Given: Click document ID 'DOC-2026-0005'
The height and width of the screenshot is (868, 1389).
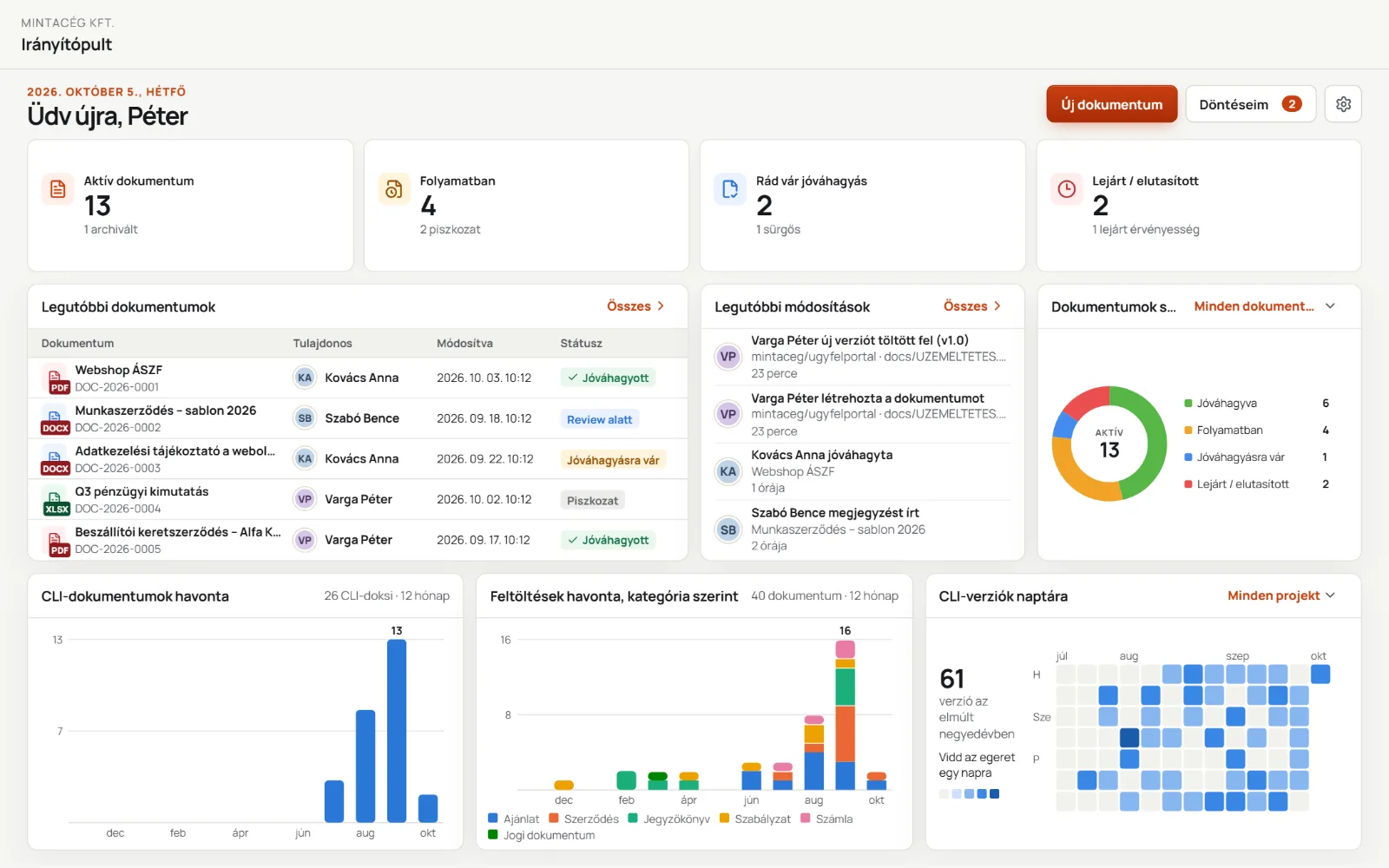Looking at the screenshot, I should (x=118, y=549).
